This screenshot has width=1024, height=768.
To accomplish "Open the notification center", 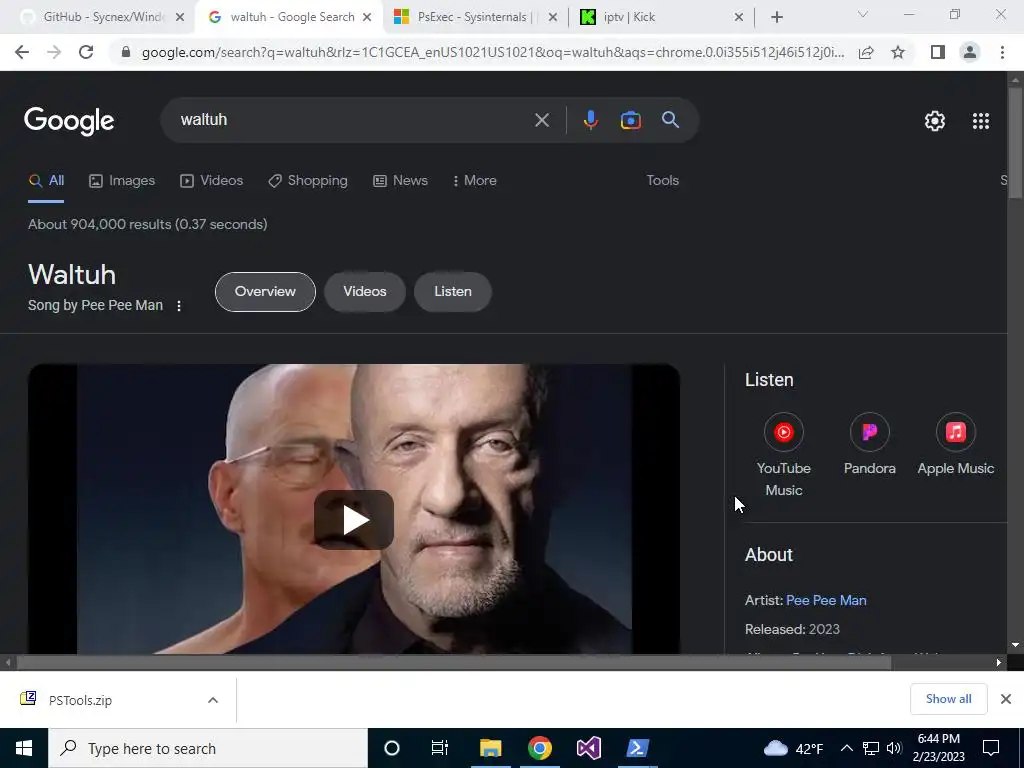I will point(991,748).
